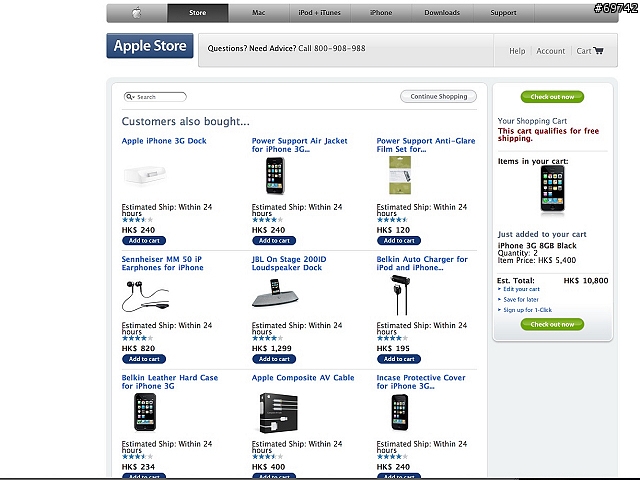Click the Sennheiser earphones thumbnail

click(145, 296)
